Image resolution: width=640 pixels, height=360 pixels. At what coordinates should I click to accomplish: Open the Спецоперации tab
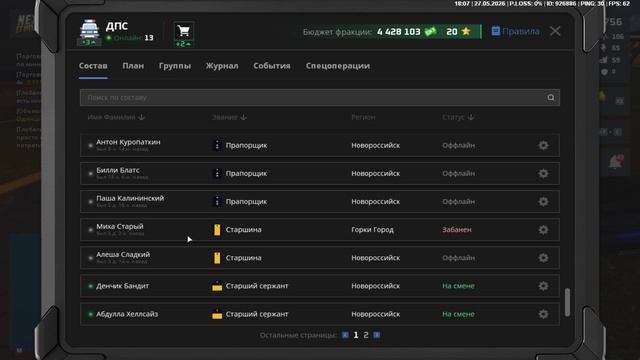click(x=338, y=66)
